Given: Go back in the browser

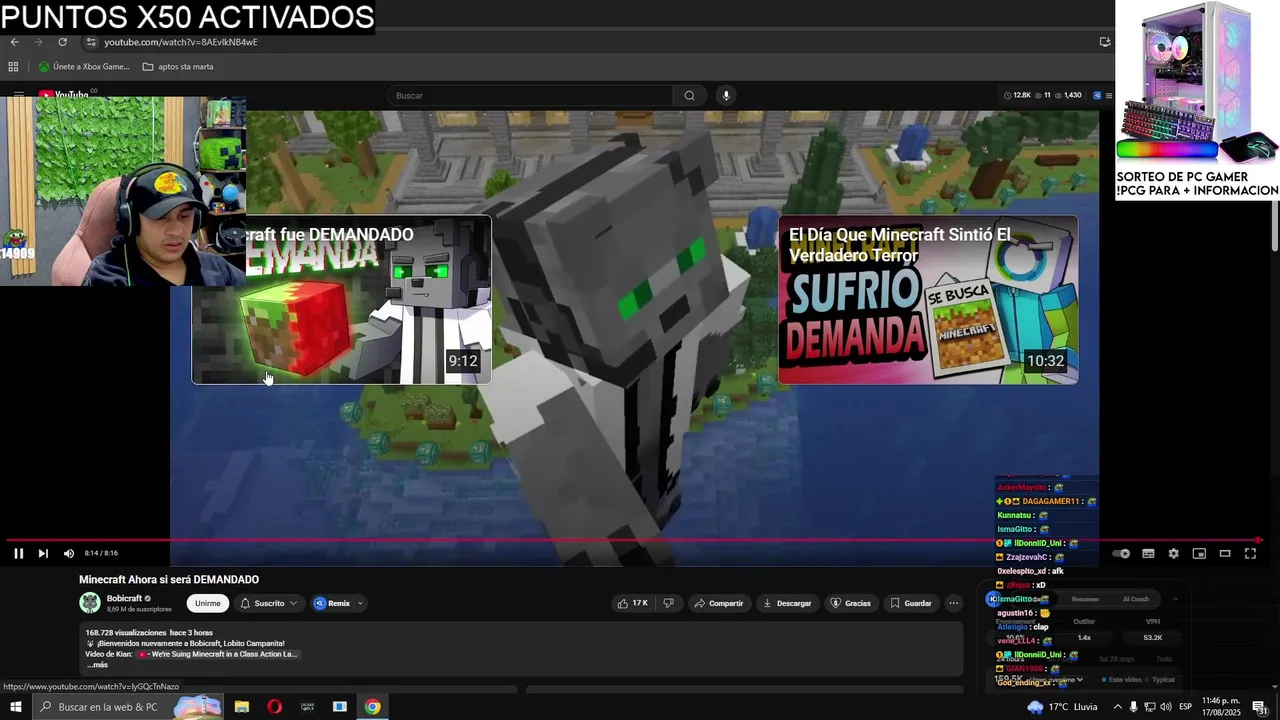Looking at the screenshot, I should point(14,42).
